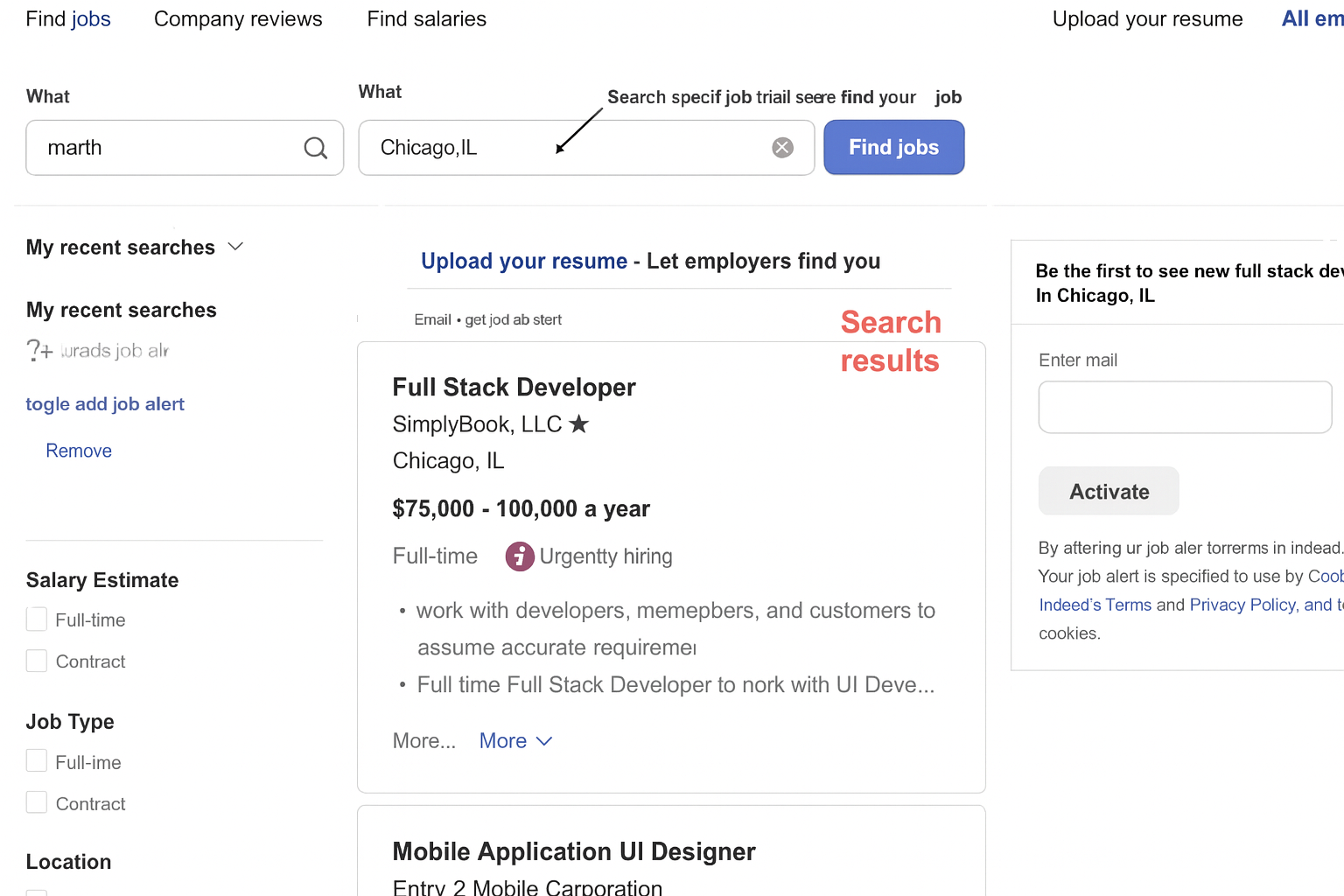
Task: Click the Upload your resume banner link
Action: click(x=524, y=261)
